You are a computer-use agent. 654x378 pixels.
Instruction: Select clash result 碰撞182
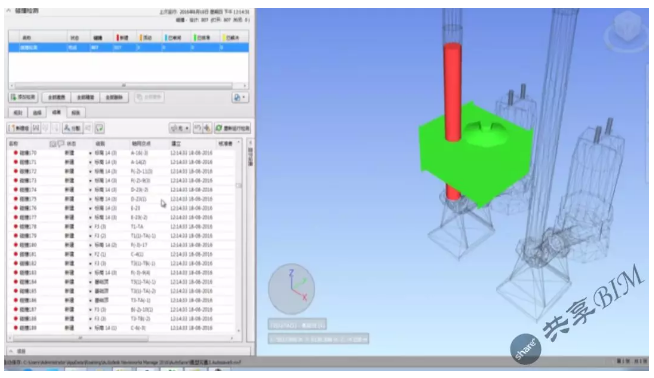click(28, 263)
